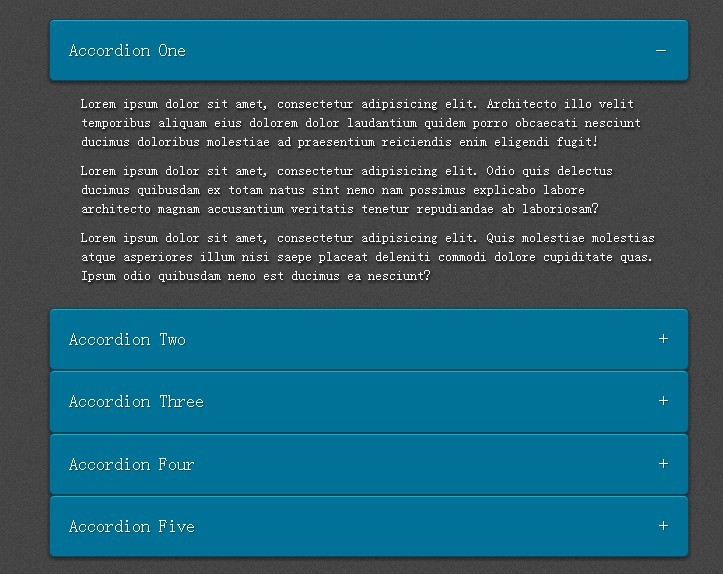This screenshot has height=574, width=723.
Task: Click the plus icon on Accordion Two
Action: click(x=663, y=339)
